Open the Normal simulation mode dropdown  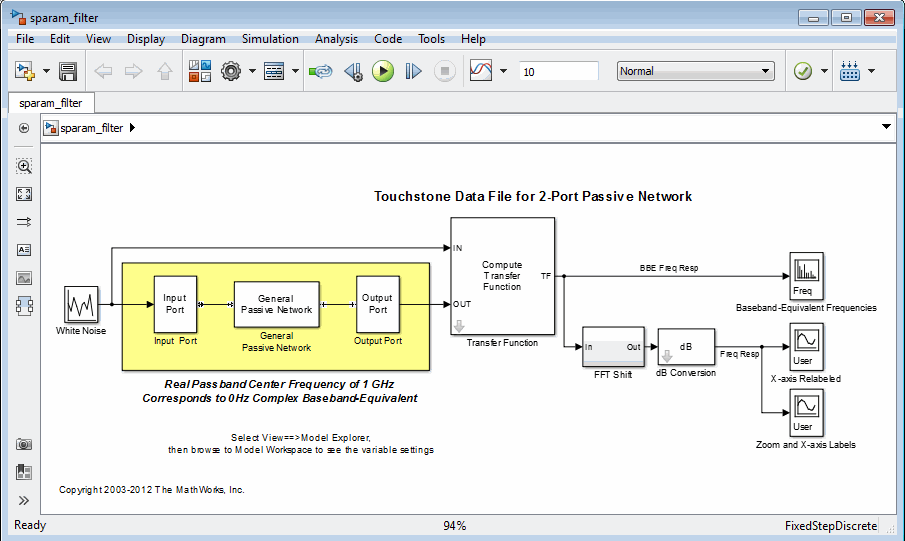[695, 71]
